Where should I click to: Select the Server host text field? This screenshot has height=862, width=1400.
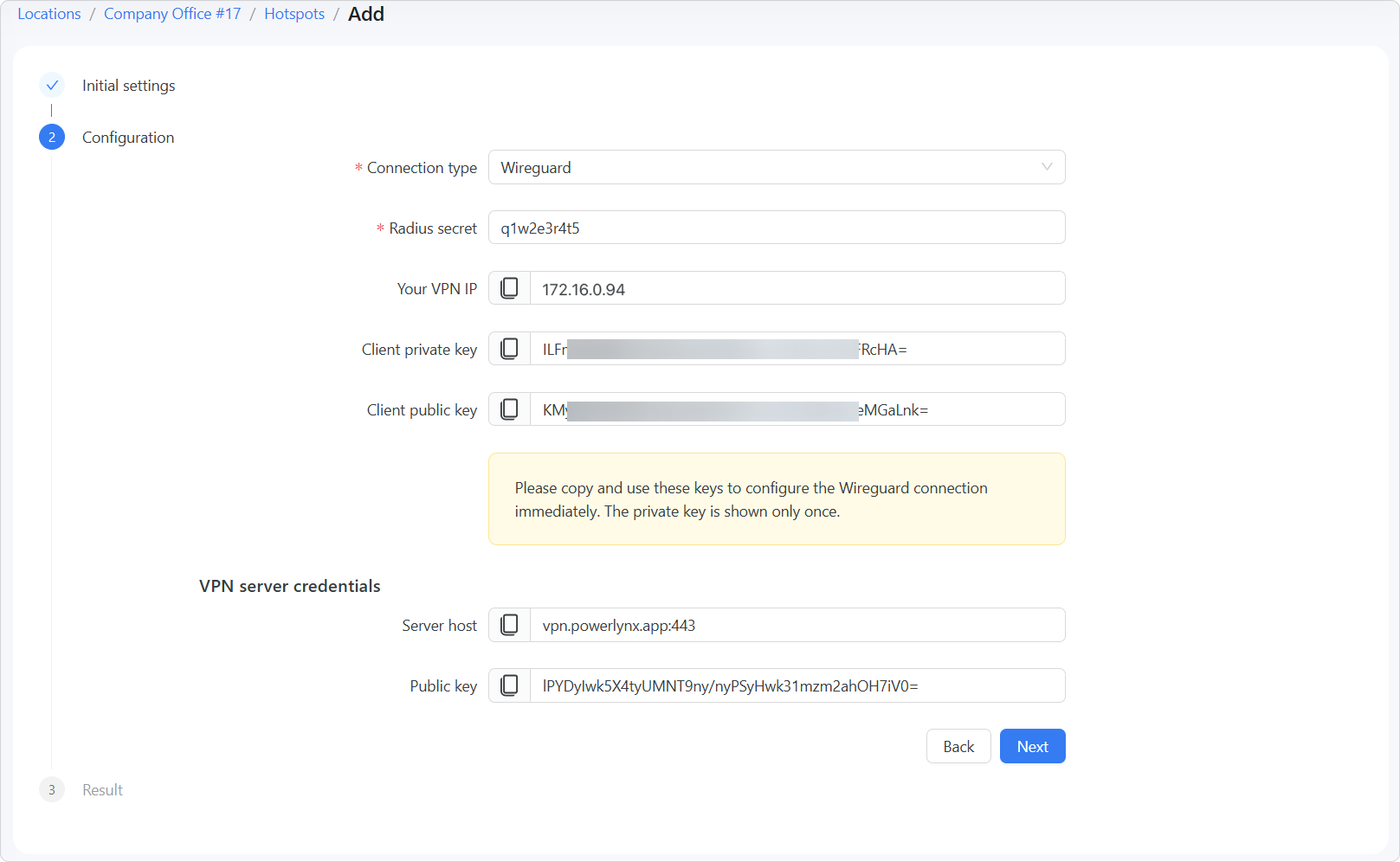tap(797, 624)
